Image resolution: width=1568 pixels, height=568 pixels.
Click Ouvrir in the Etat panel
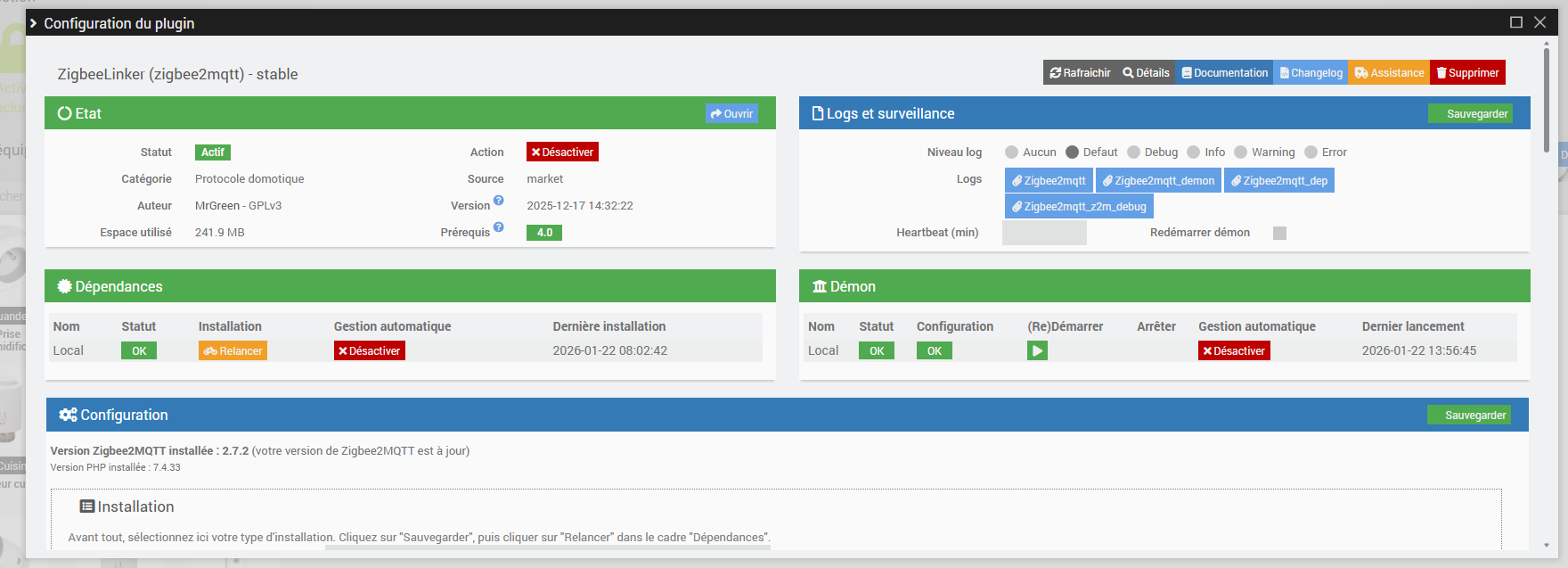(x=731, y=113)
